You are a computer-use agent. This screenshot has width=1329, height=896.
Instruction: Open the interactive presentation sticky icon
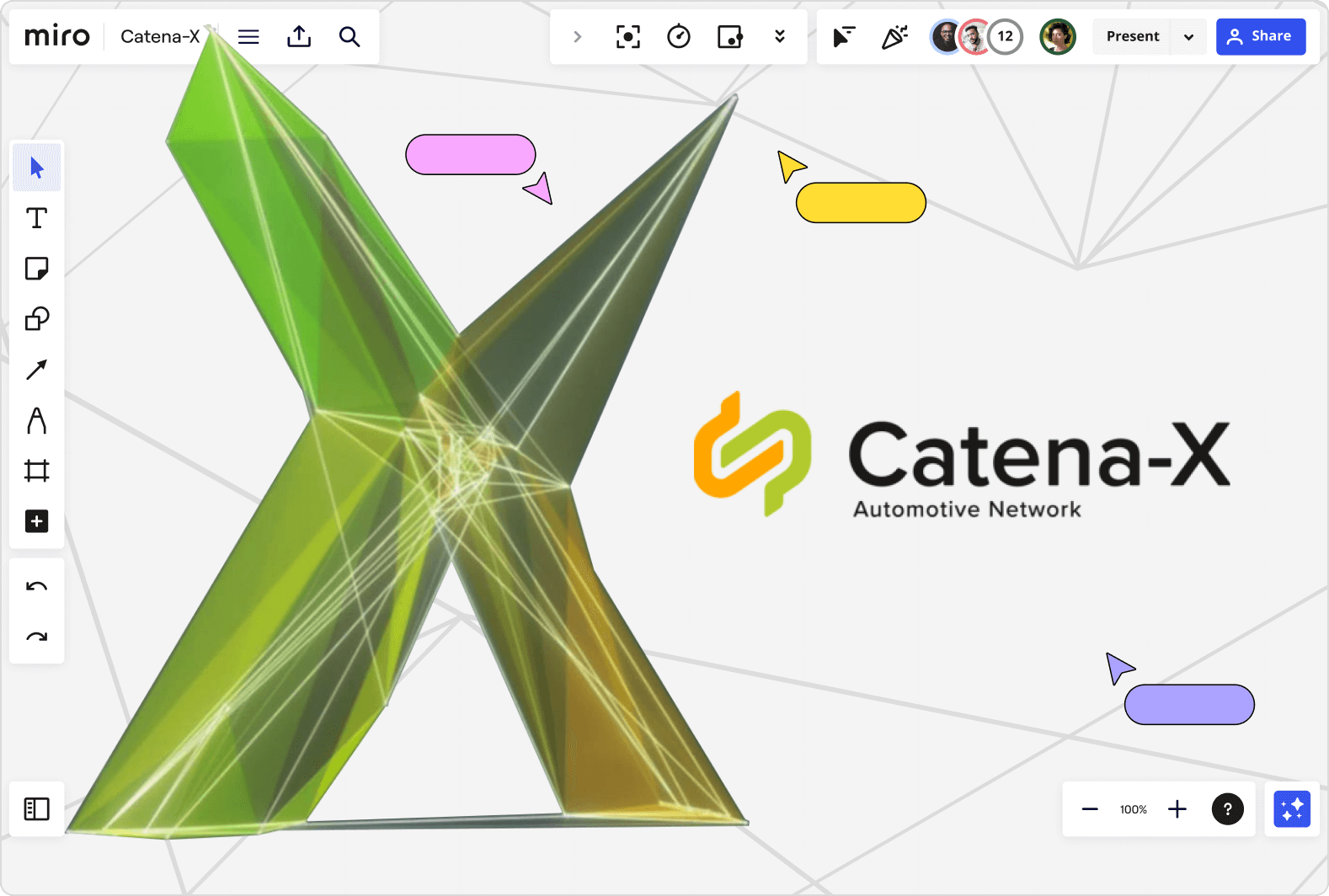point(729,37)
